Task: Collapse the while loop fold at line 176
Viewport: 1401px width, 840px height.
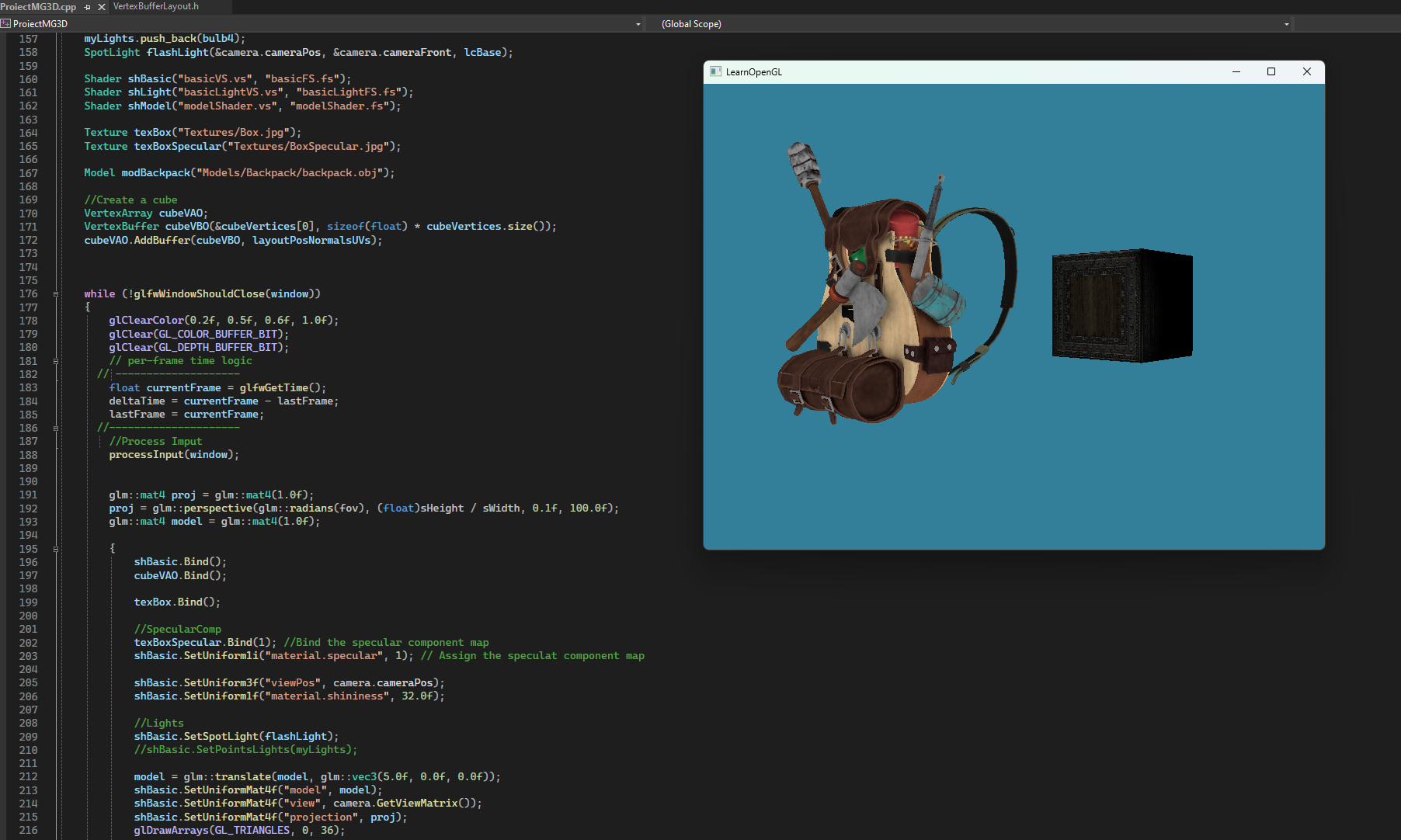Action: click(x=54, y=294)
